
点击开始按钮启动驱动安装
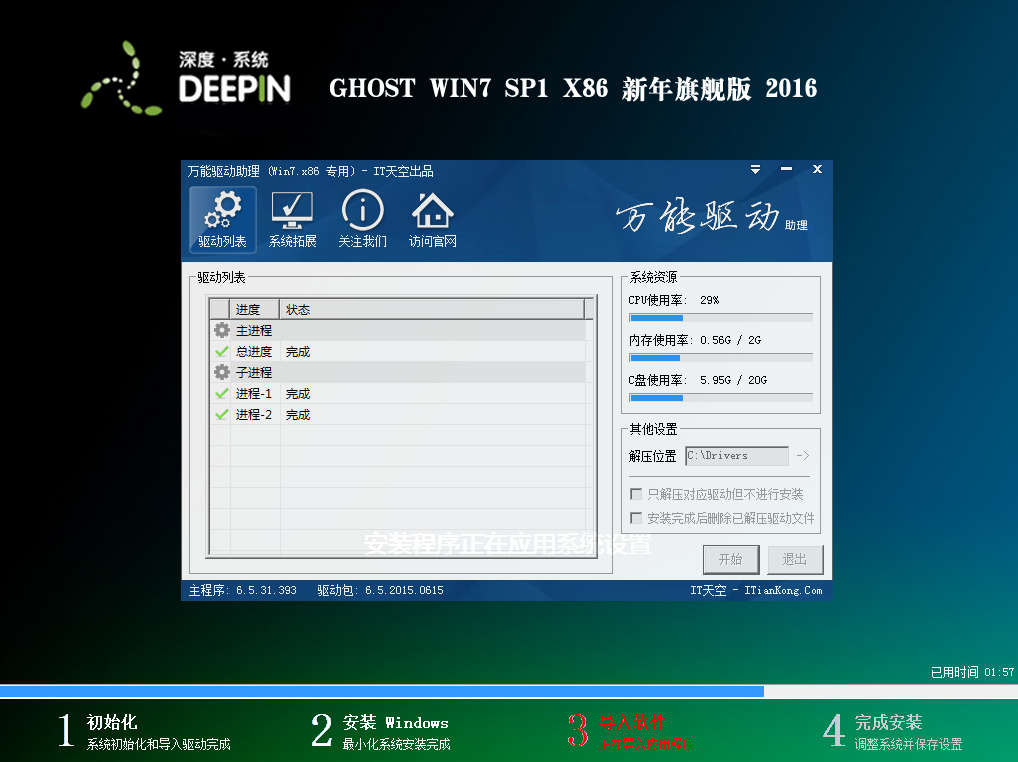(731, 559)
